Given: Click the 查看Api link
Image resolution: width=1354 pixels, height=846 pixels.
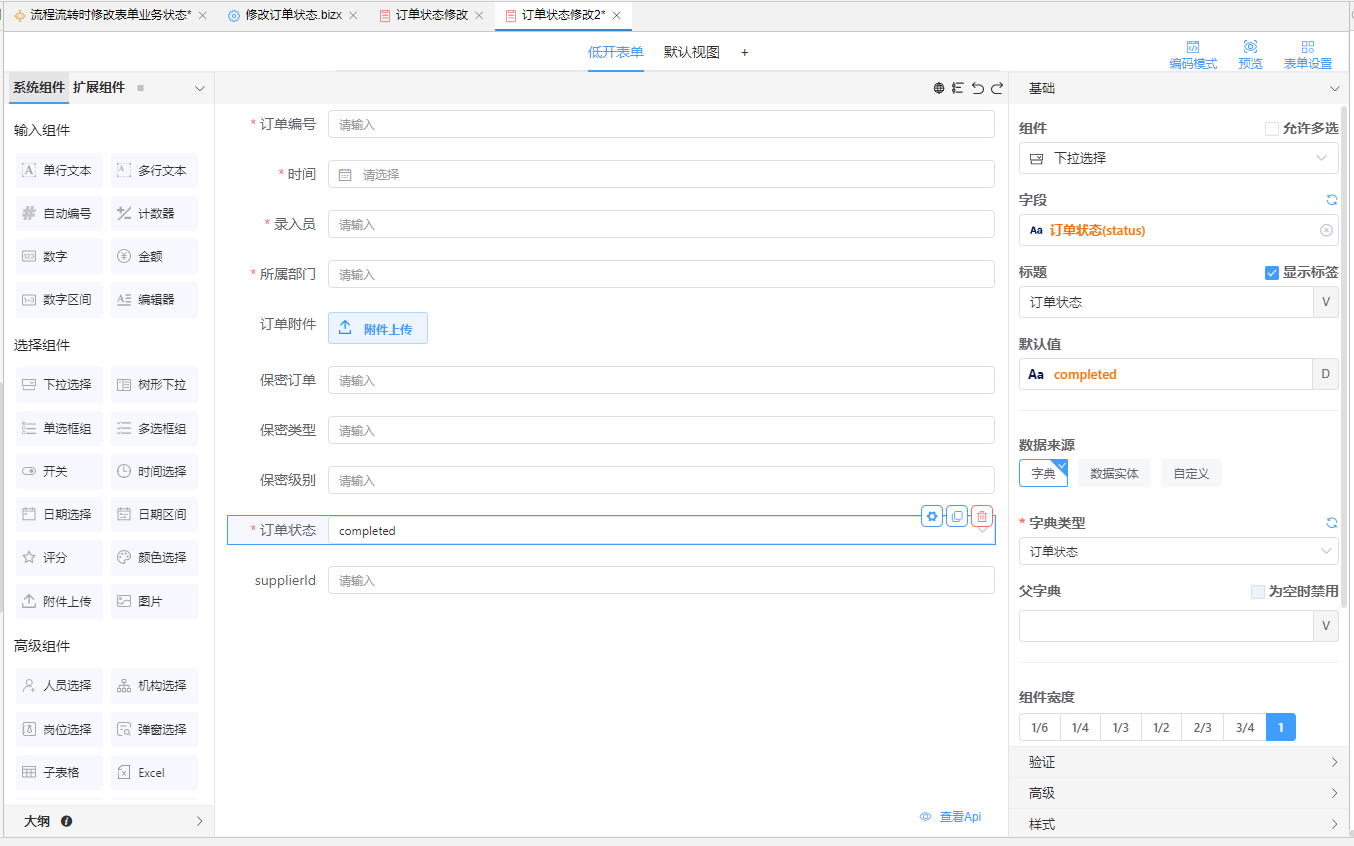Looking at the screenshot, I should click(x=950, y=817).
